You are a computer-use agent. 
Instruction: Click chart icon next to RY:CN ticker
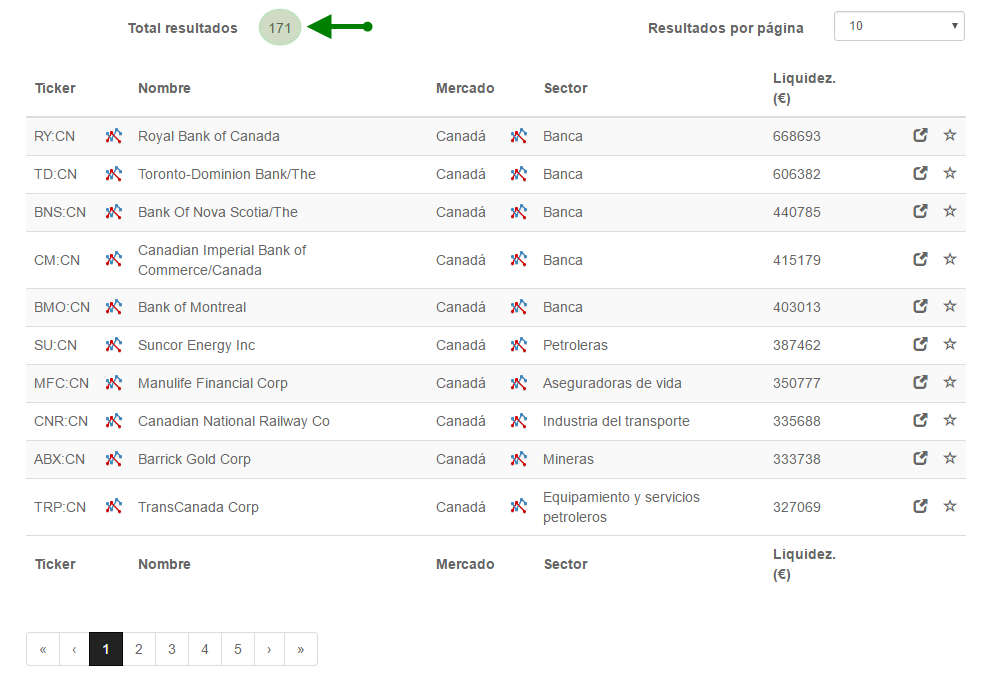(113, 136)
